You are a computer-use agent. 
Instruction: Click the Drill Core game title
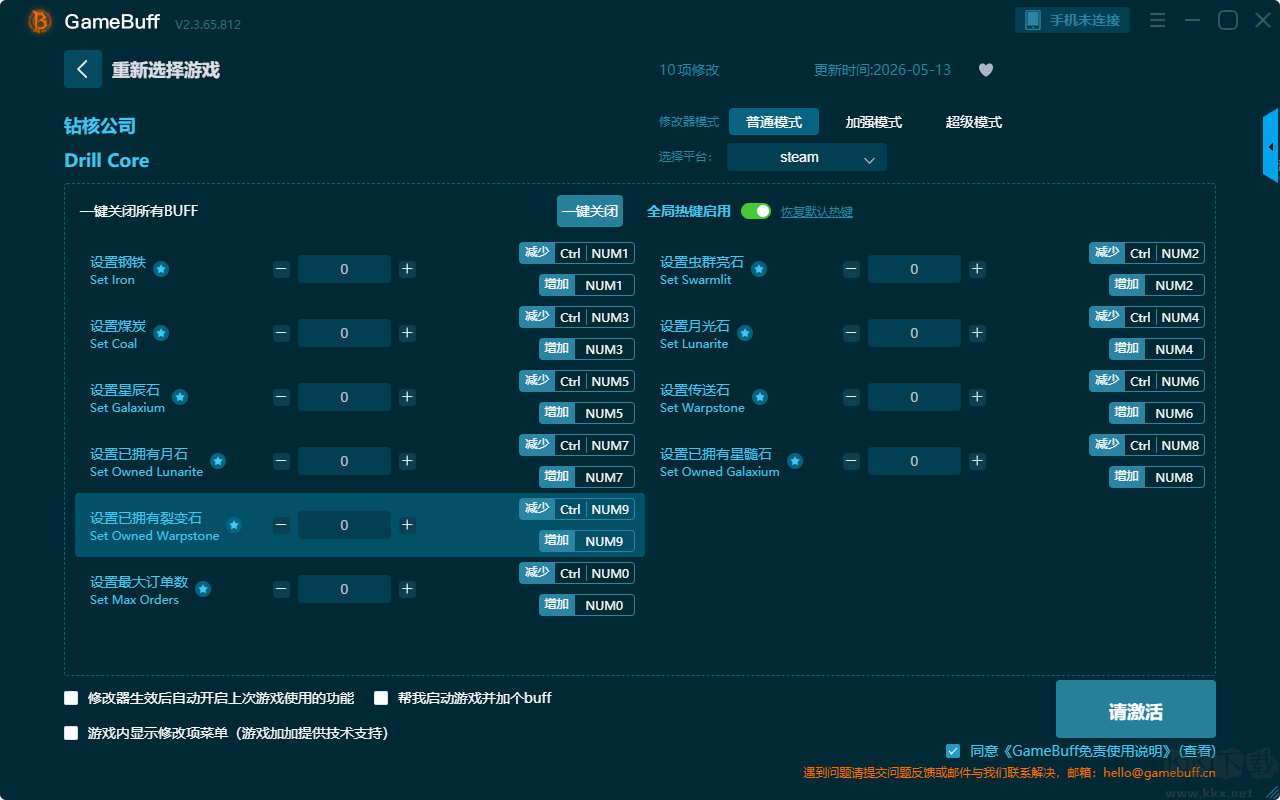click(107, 160)
